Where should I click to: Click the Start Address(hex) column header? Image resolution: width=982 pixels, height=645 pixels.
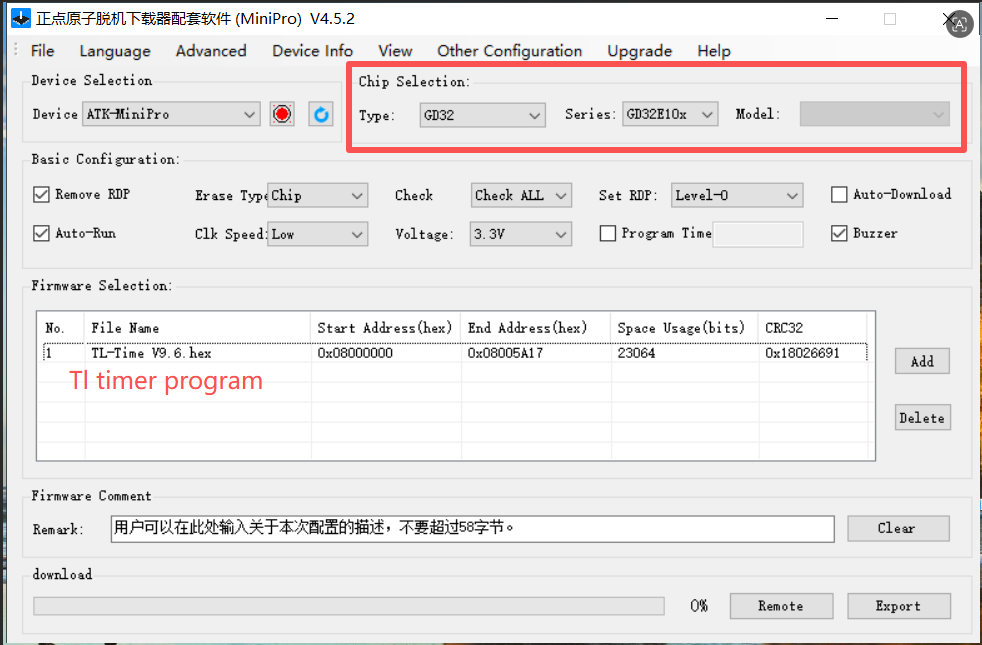(x=385, y=328)
